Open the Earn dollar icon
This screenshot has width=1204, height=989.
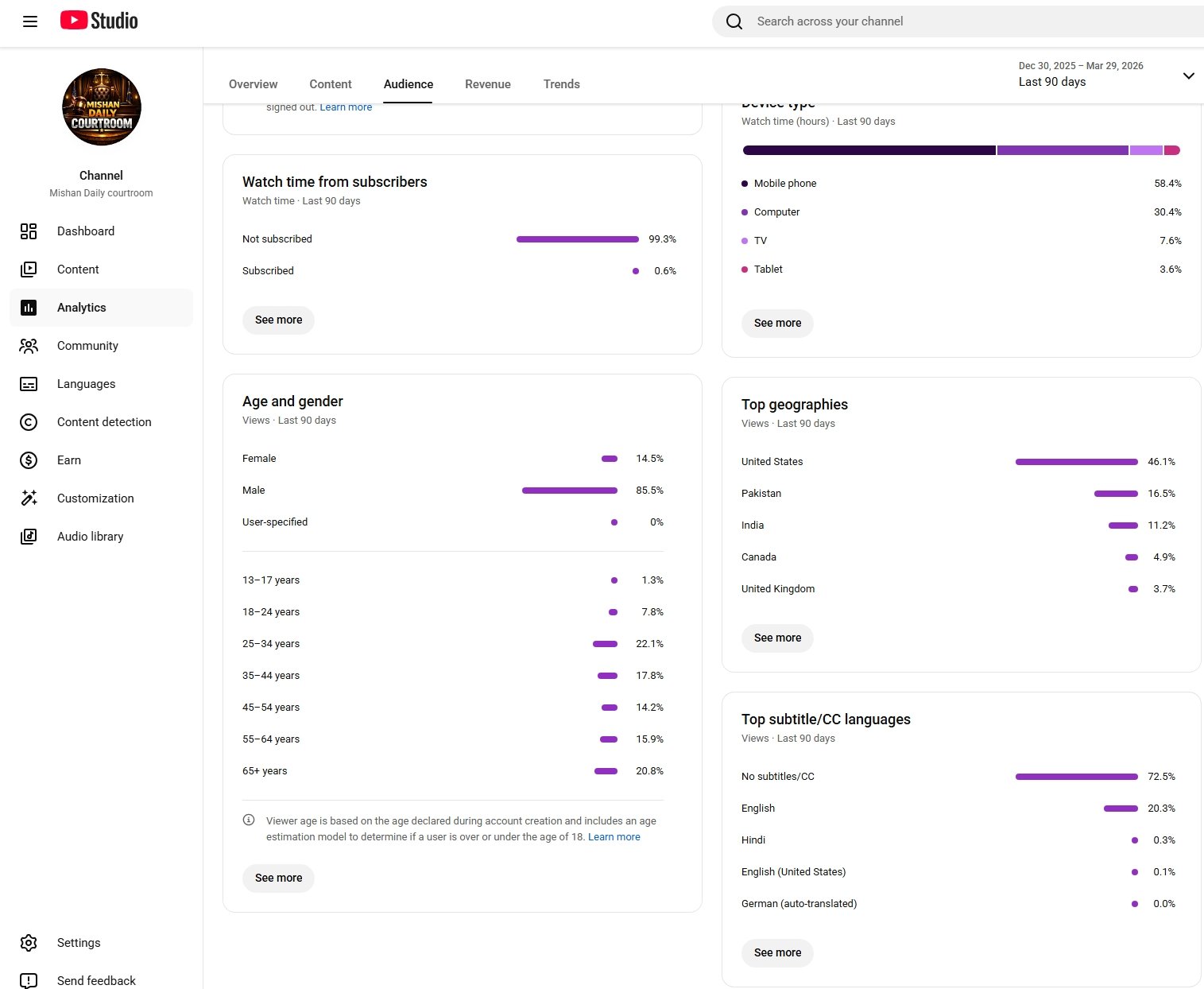pos(29,460)
